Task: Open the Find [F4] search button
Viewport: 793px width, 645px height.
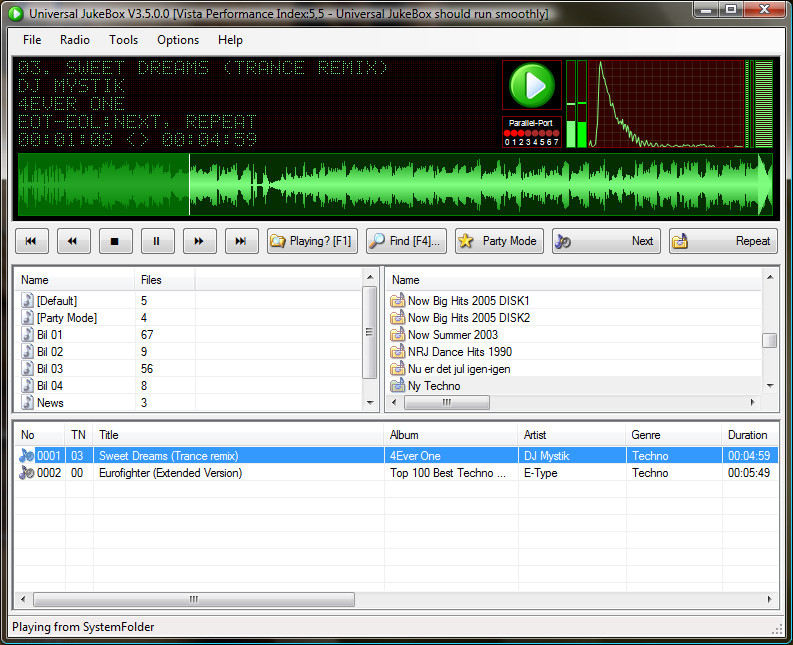Action: click(406, 241)
